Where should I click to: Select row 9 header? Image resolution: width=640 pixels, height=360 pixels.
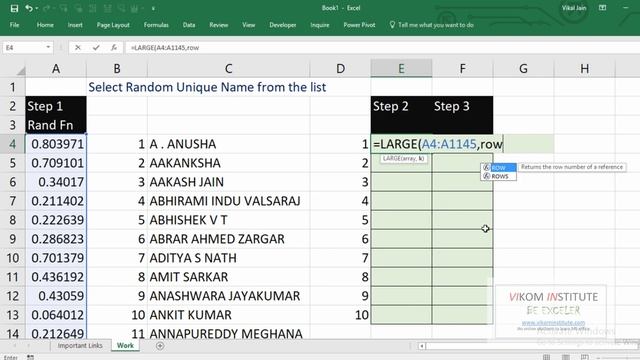click(x=13, y=239)
